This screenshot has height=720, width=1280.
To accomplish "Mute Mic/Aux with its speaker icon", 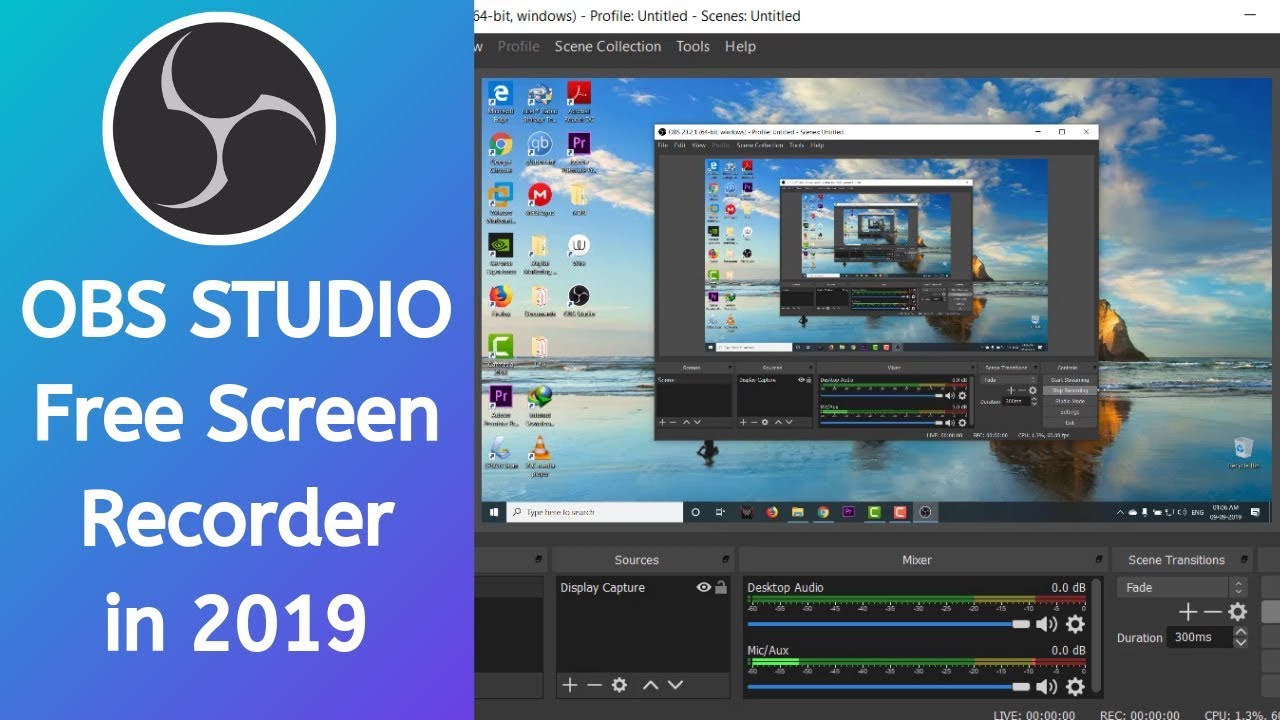I will pos(1046,686).
